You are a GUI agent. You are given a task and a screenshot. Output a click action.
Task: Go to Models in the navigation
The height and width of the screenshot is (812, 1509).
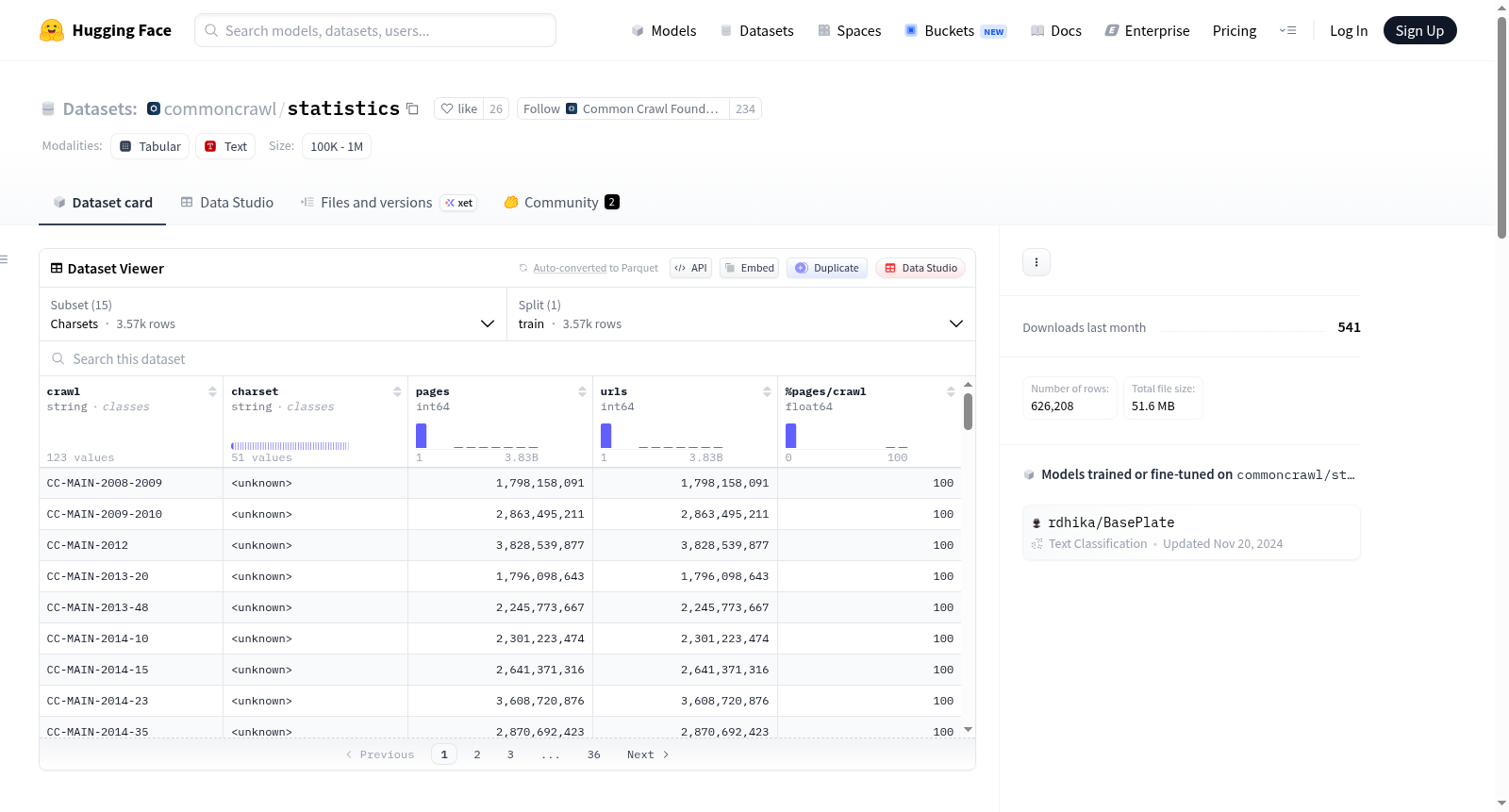[664, 31]
